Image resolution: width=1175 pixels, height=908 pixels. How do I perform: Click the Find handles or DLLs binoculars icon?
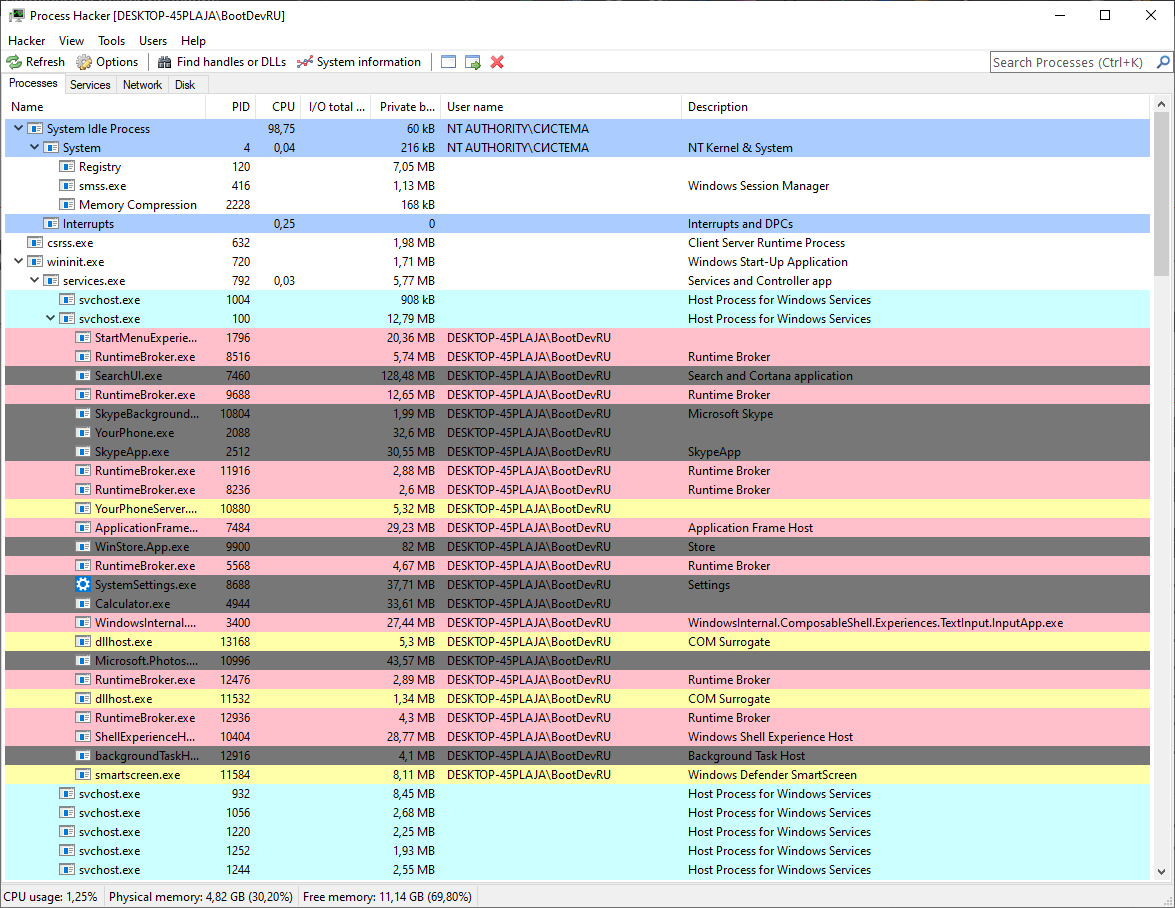coord(165,62)
